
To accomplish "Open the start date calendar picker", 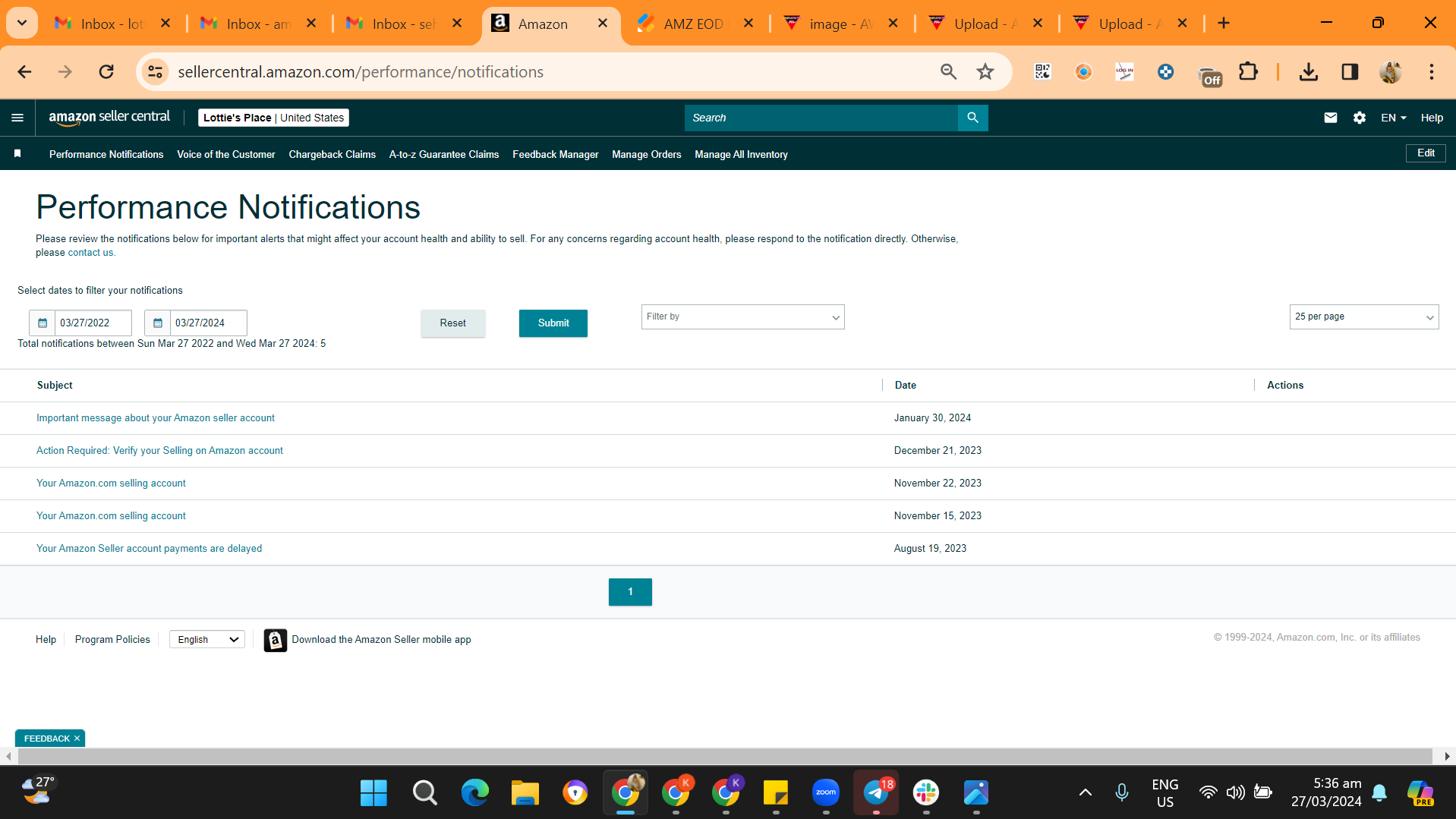I will click(x=43, y=323).
